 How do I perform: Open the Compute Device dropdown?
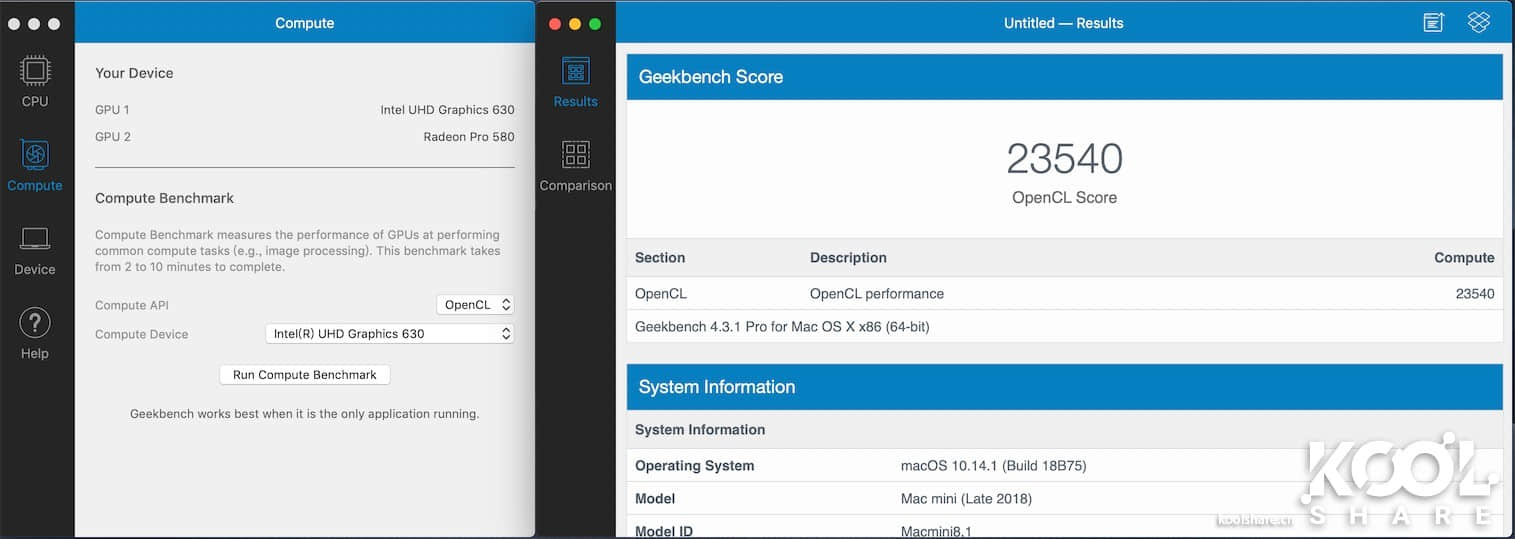click(x=389, y=334)
